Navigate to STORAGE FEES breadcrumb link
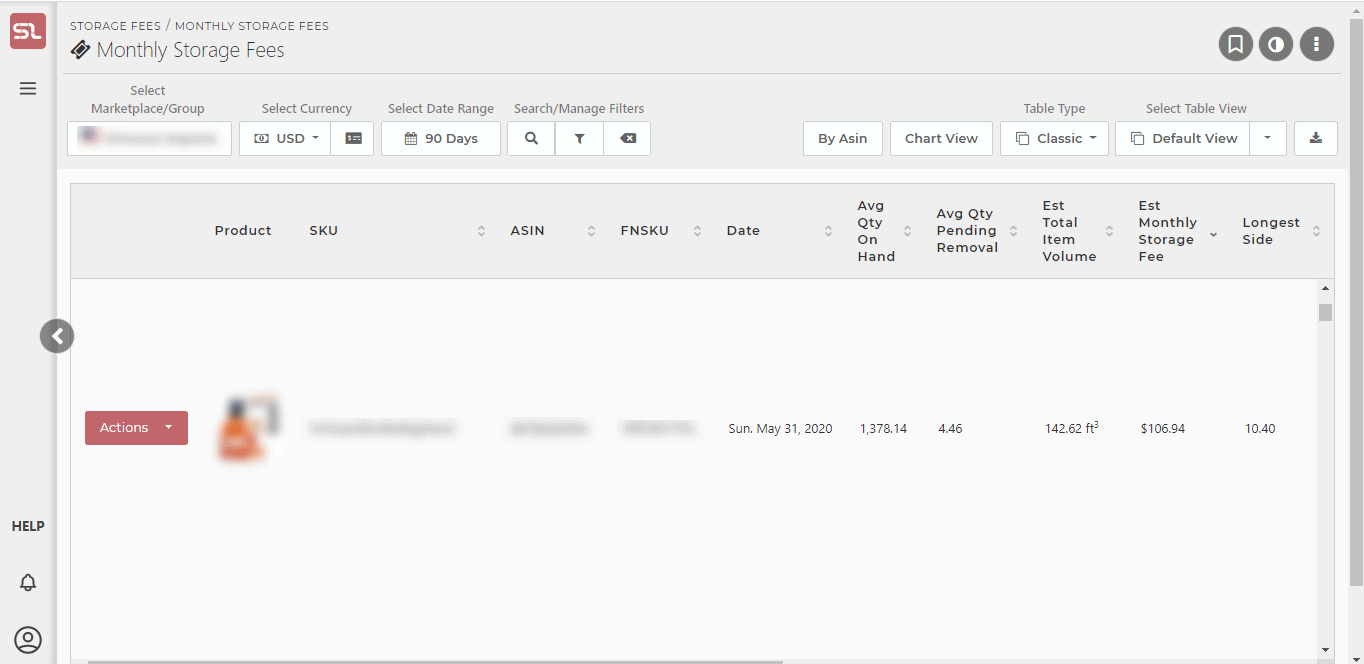 115,25
